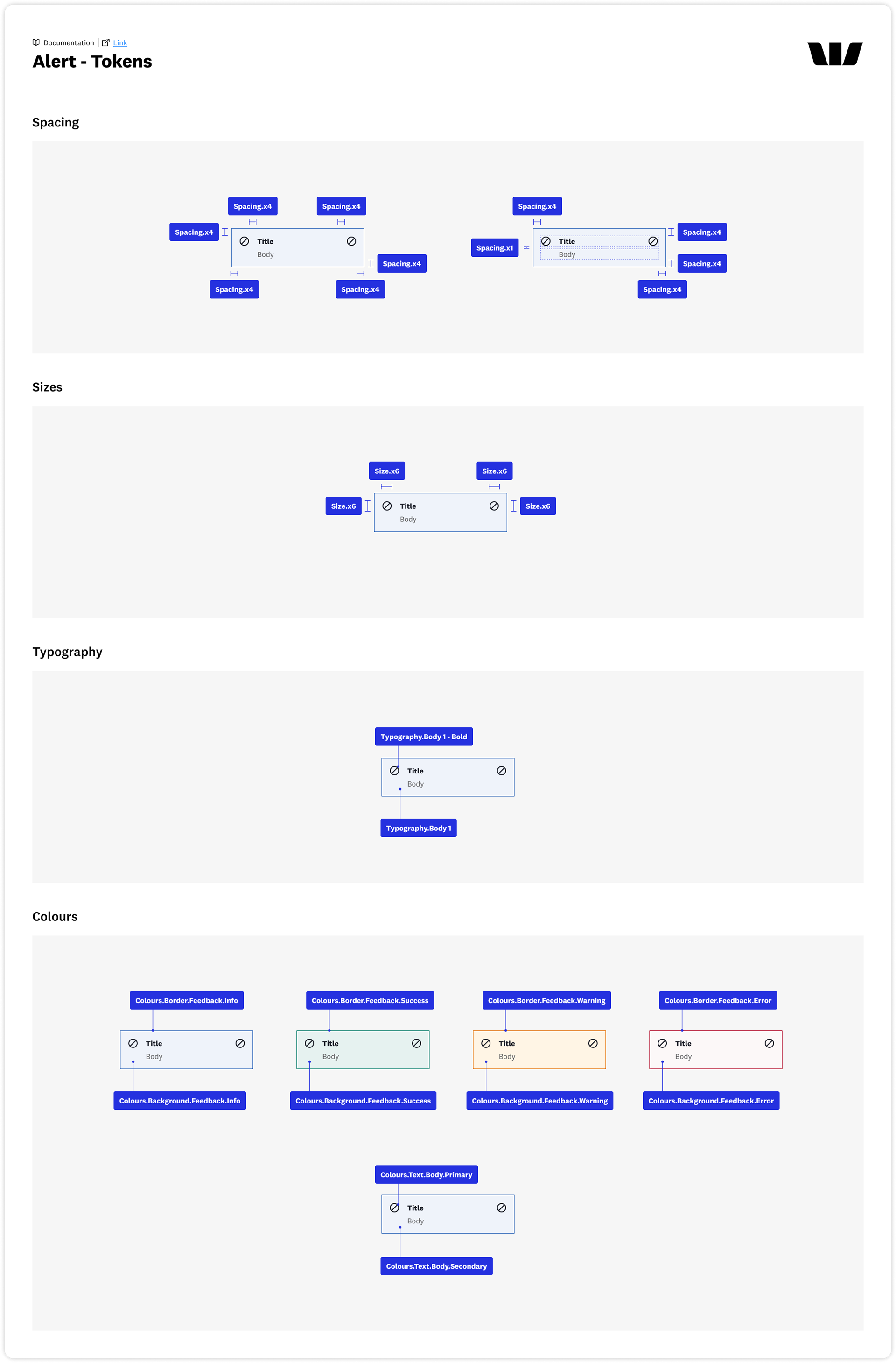
Task: Click the orange Warning alert box
Action: pos(539,1050)
